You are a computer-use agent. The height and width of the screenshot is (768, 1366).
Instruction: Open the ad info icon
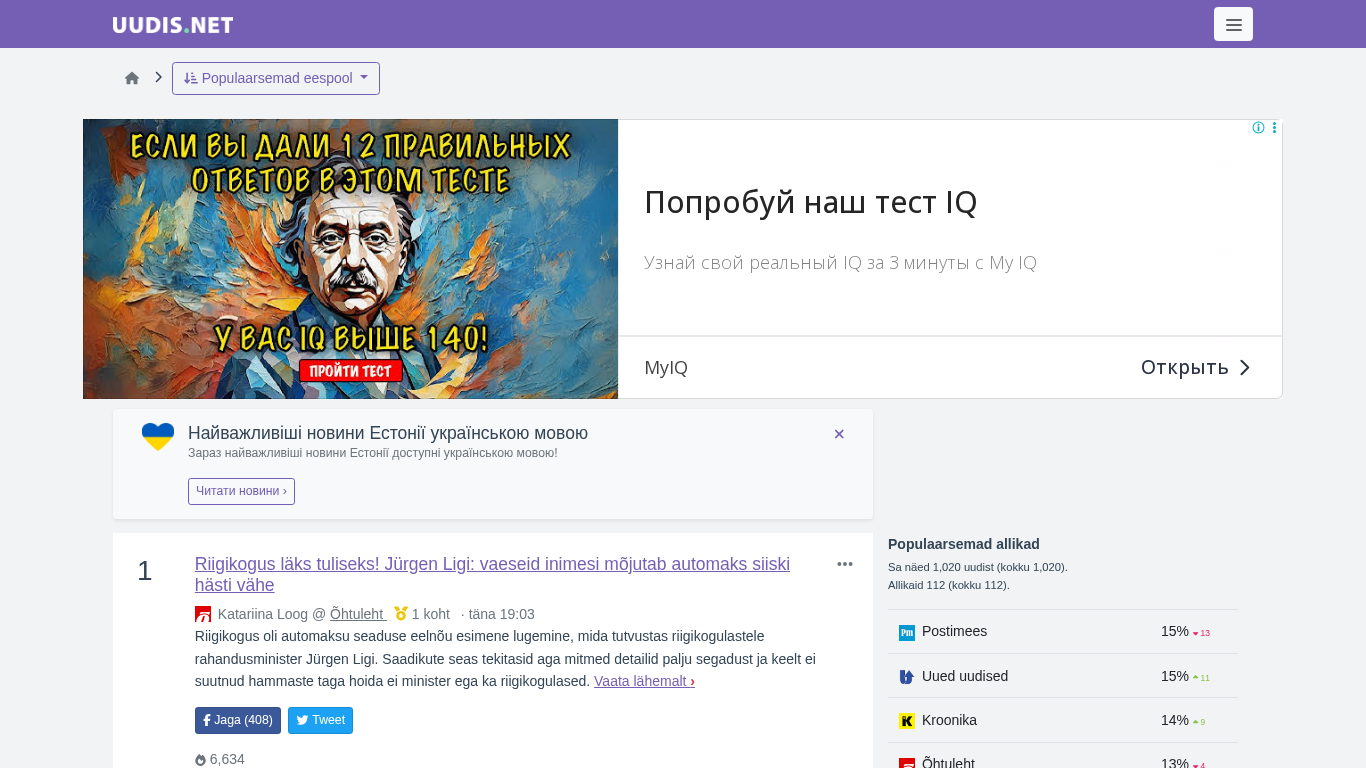[1258, 128]
